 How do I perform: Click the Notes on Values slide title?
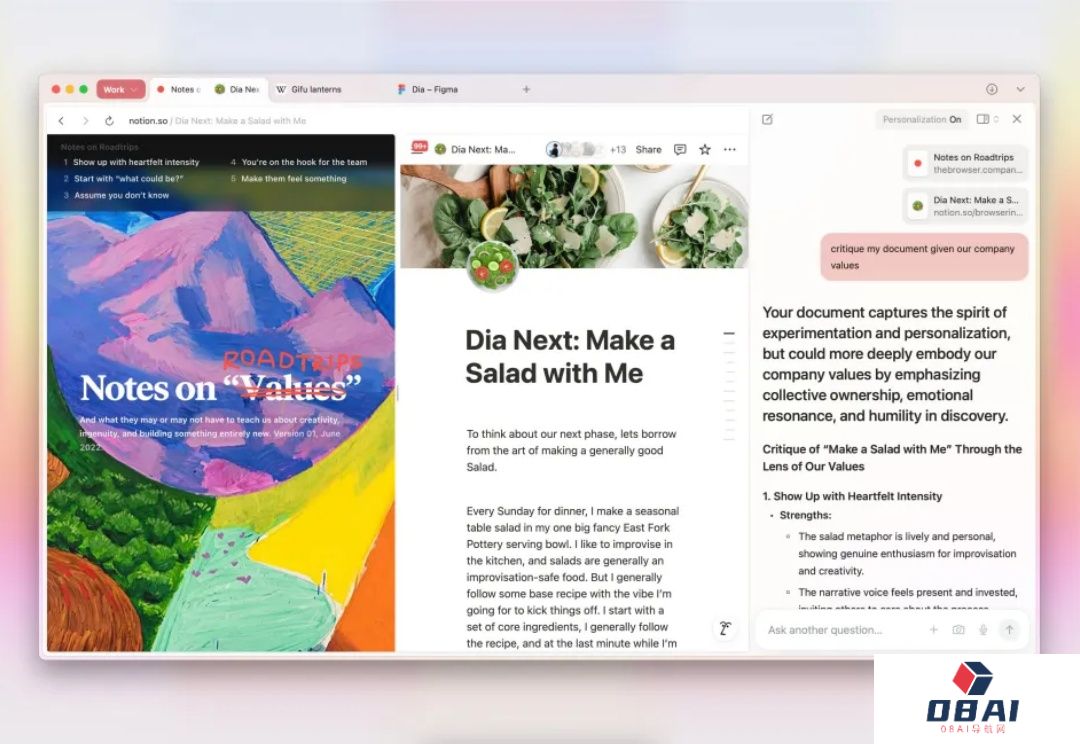[220, 387]
